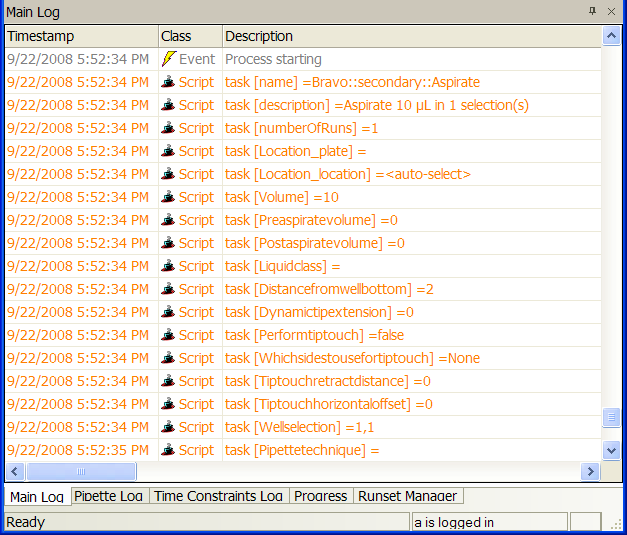Click Script icon beside task [Volume] =10 row
The height and width of the screenshot is (535, 627).
[168, 197]
